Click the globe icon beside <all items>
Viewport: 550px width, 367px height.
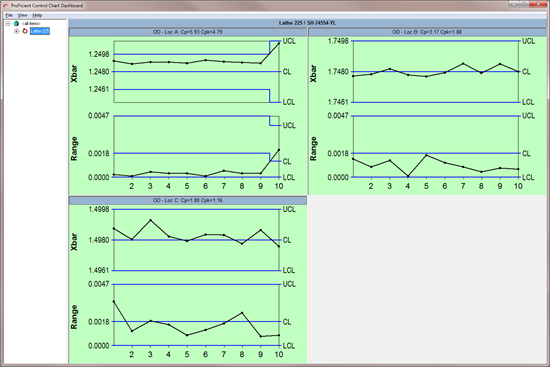click(x=16, y=24)
